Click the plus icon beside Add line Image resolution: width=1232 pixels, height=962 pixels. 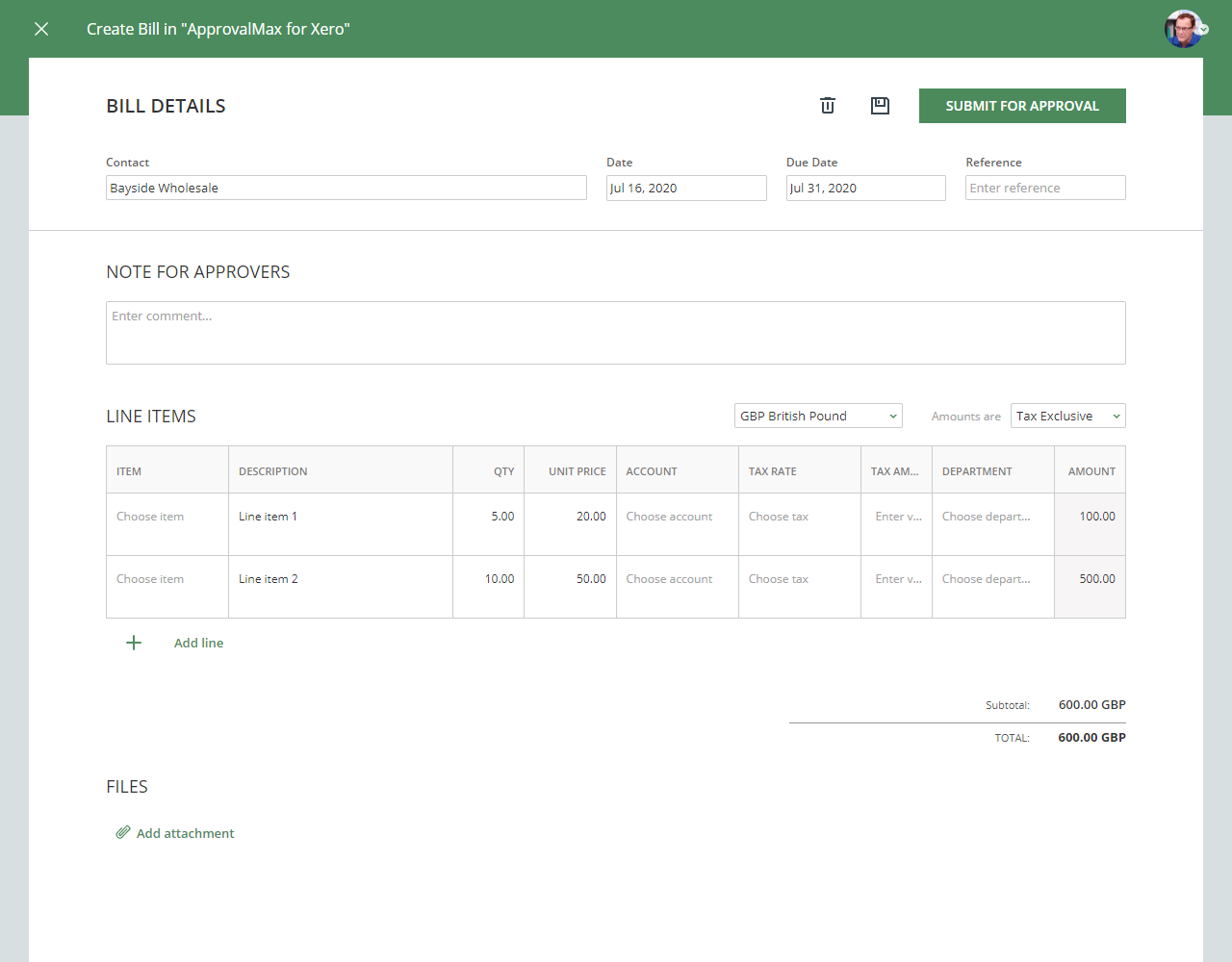click(134, 643)
